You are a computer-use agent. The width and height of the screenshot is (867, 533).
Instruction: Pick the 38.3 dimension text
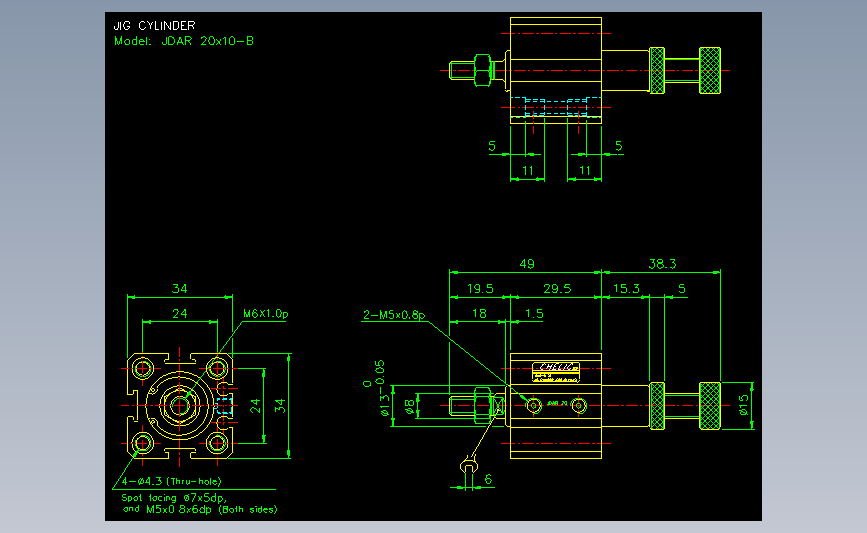point(662,264)
